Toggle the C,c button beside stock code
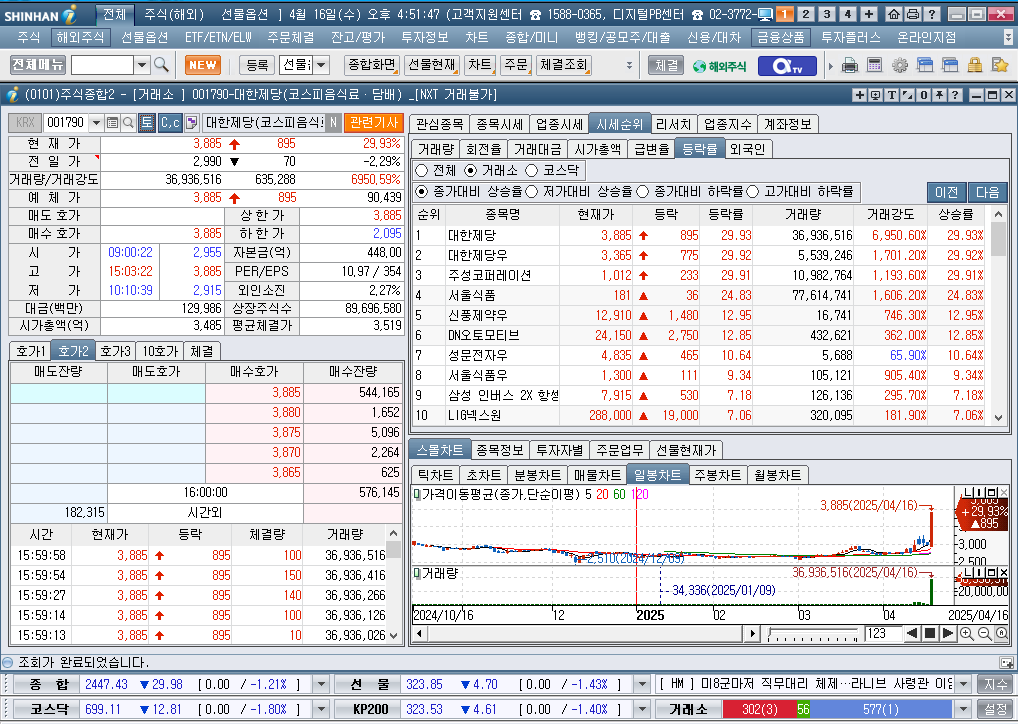This screenshot has width=1018, height=724. pos(170,123)
